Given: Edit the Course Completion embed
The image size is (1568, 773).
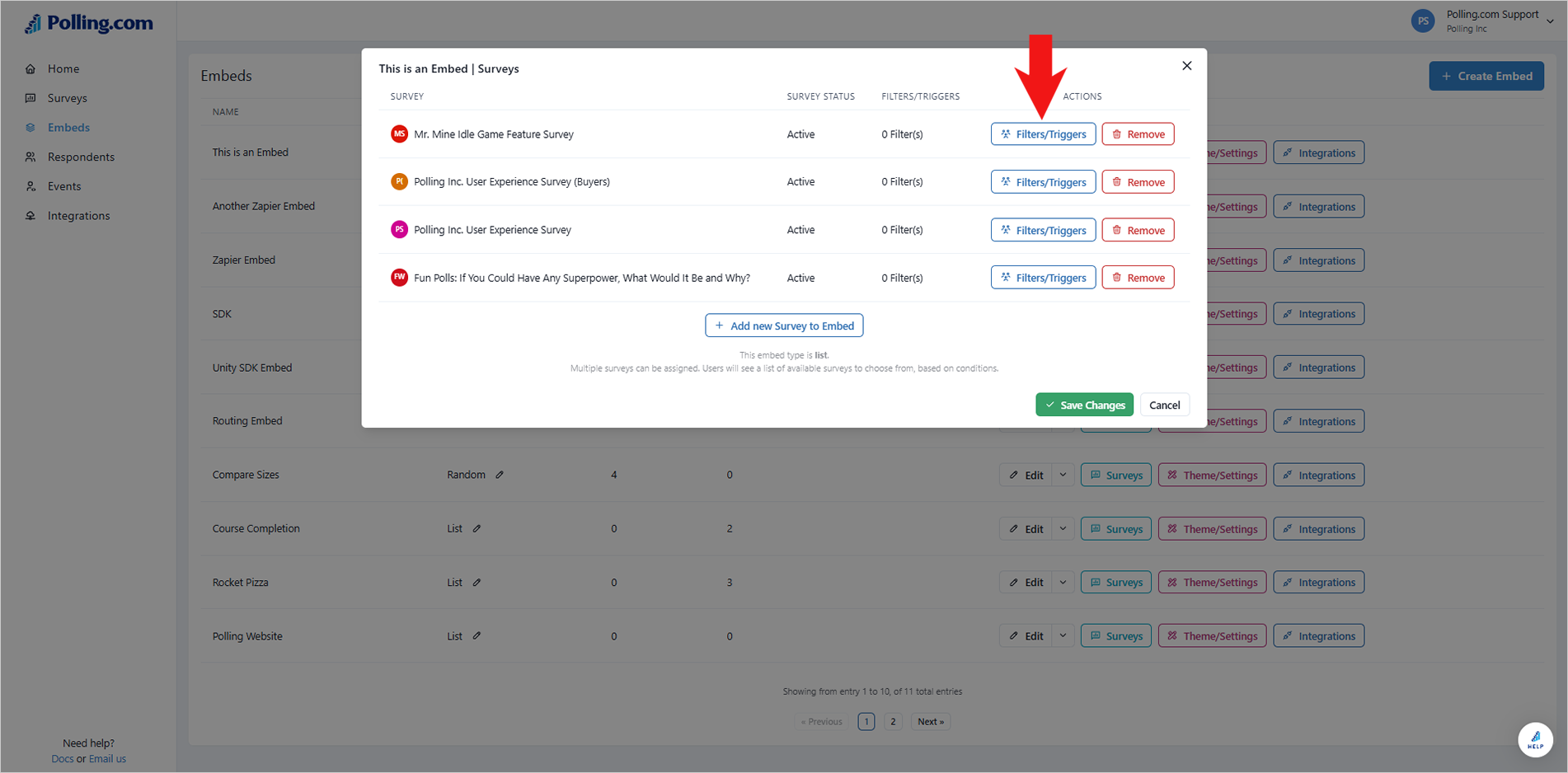Looking at the screenshot, I should click(x=1026, y=529).
